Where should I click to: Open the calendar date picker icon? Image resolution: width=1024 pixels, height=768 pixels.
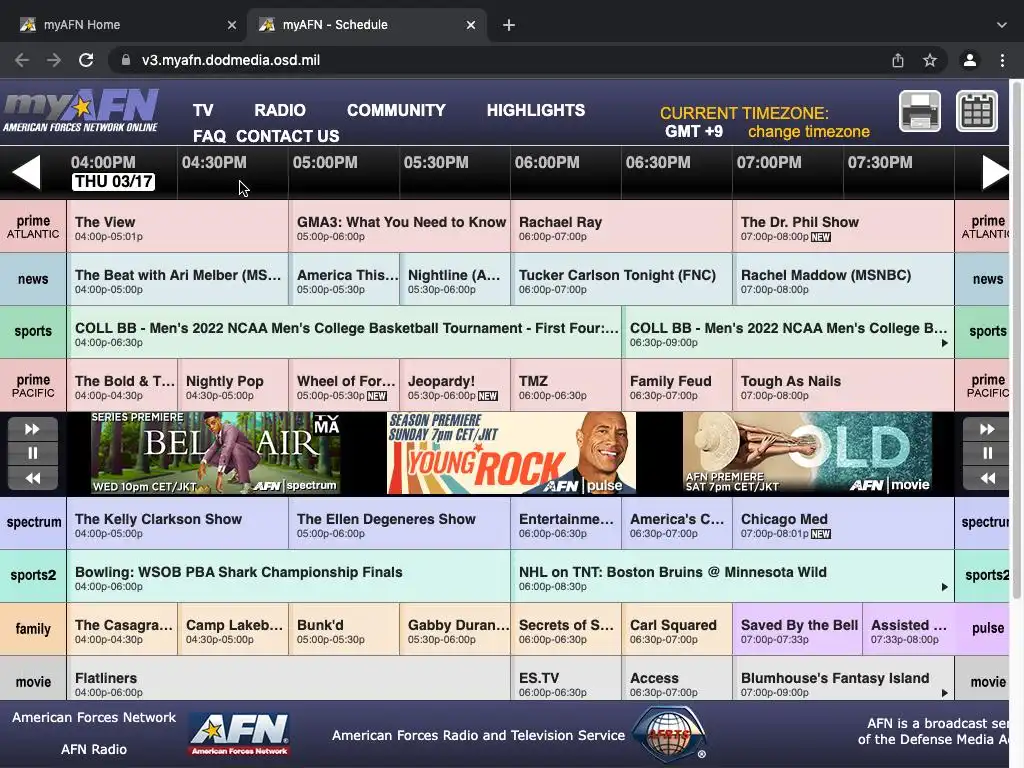(977, 112)
